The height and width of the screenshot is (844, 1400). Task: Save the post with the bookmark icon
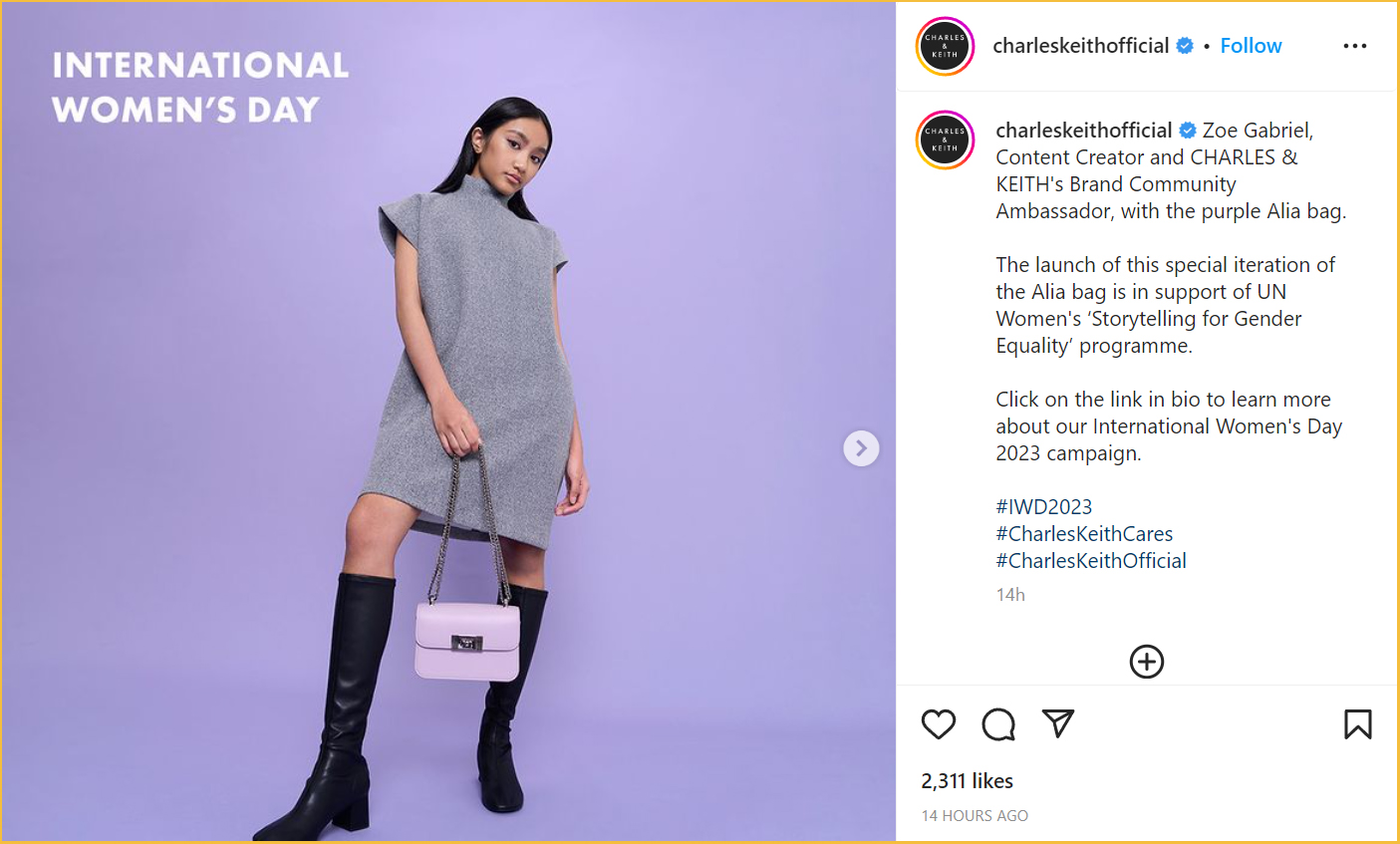(1357, 724)
